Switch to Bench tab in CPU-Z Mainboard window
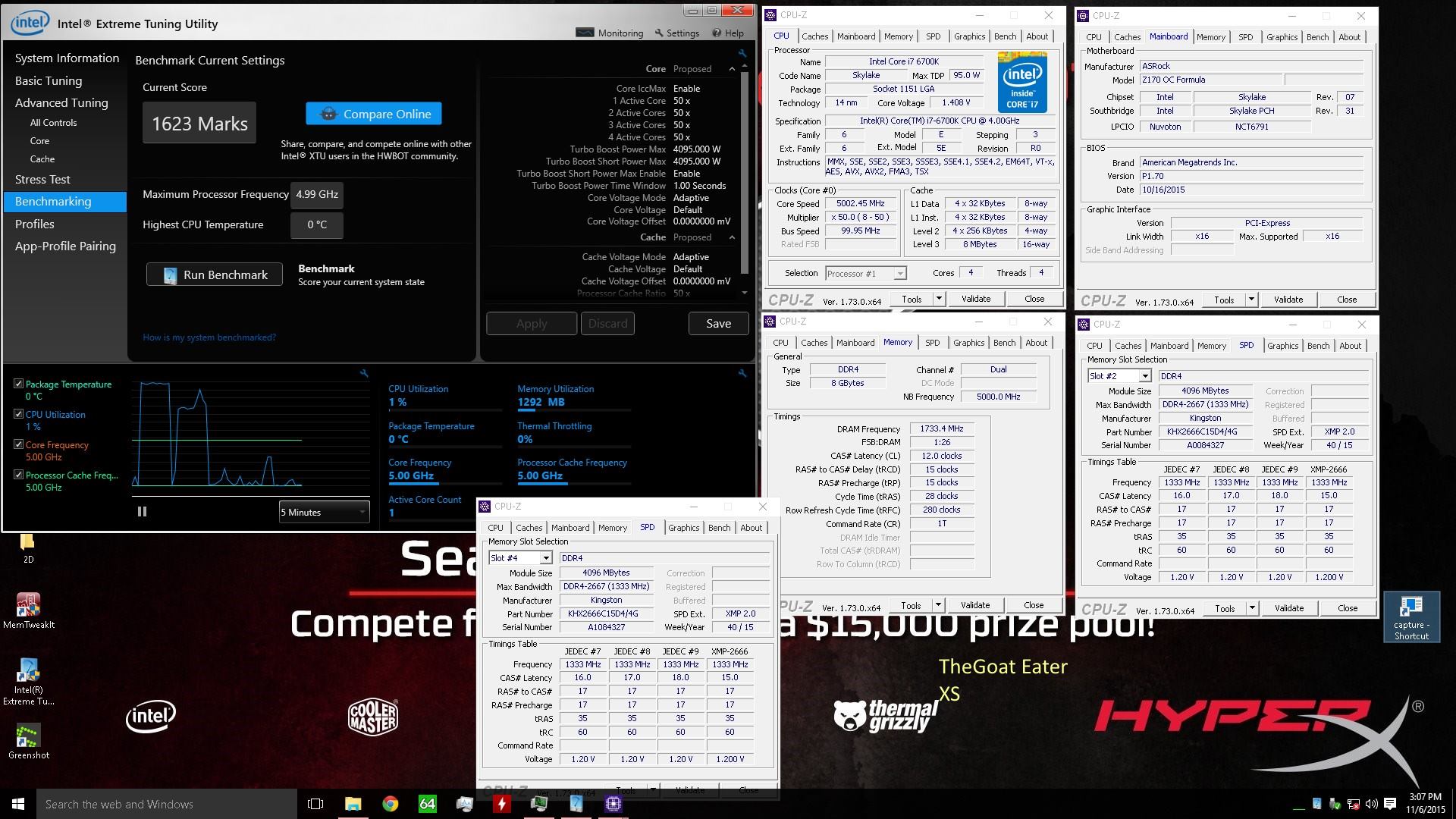The image size is (1456, 819). click(1317, 37)
